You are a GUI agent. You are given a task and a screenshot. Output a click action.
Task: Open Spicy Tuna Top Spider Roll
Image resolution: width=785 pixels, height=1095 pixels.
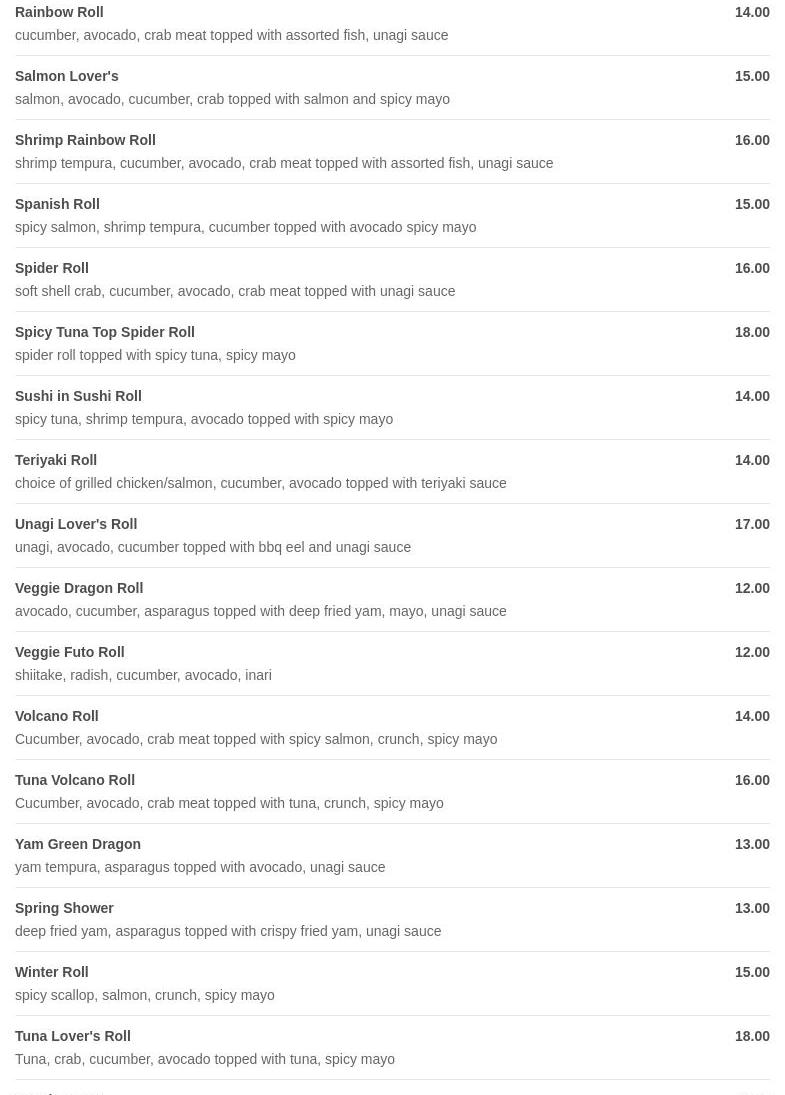392,344
